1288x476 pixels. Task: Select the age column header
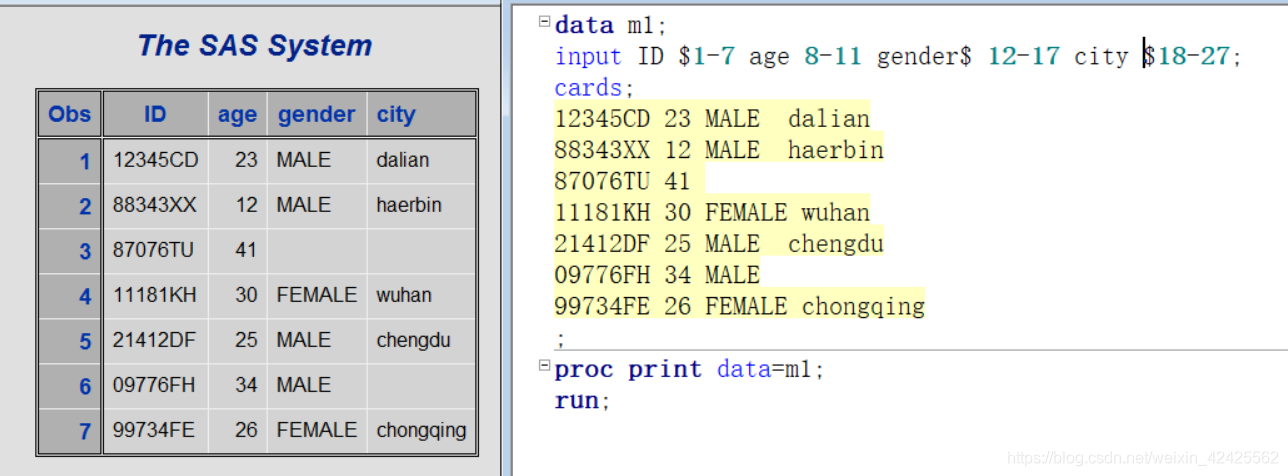(237, 114)
